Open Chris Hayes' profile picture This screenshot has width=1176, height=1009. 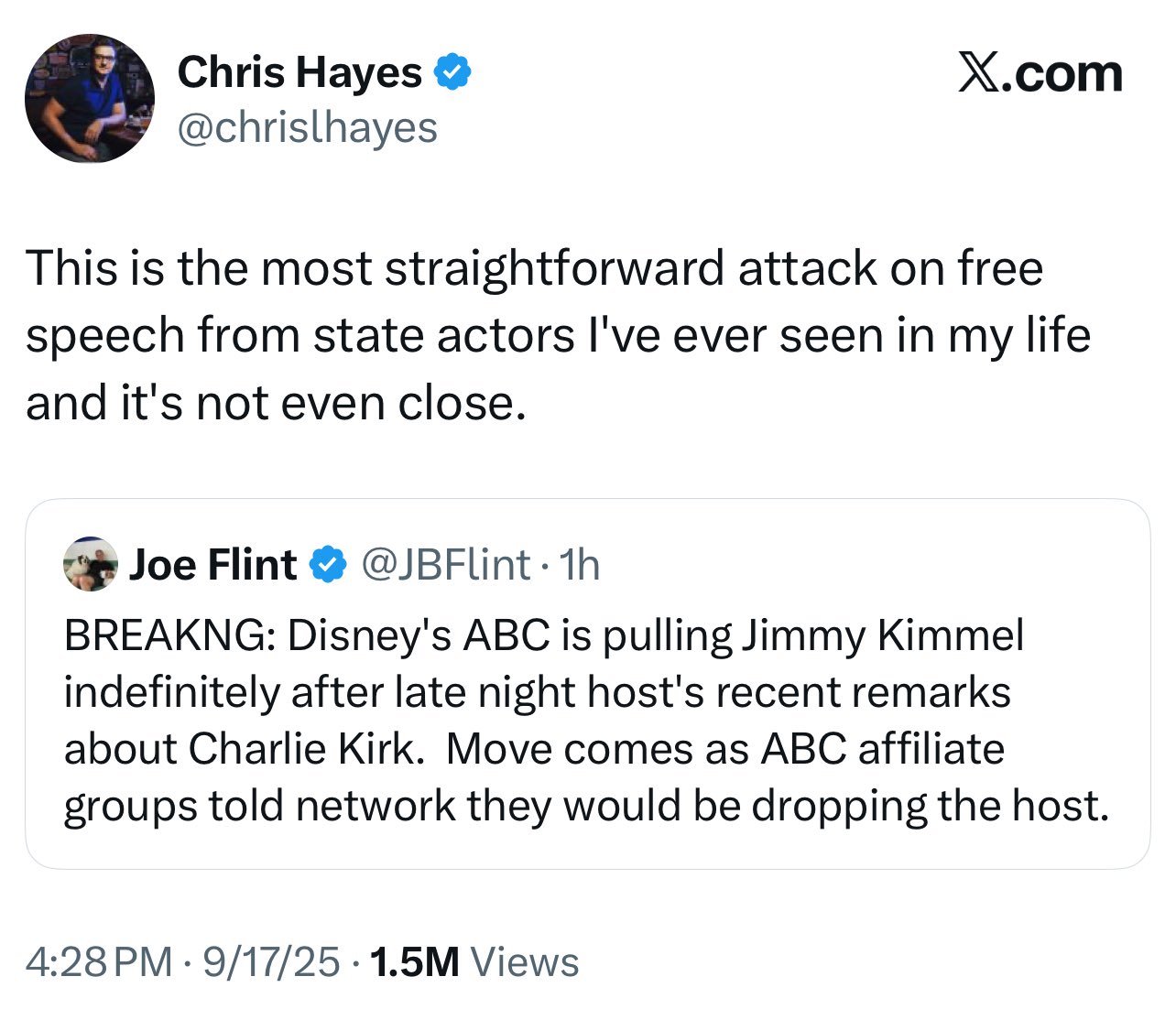pos(90,99)
